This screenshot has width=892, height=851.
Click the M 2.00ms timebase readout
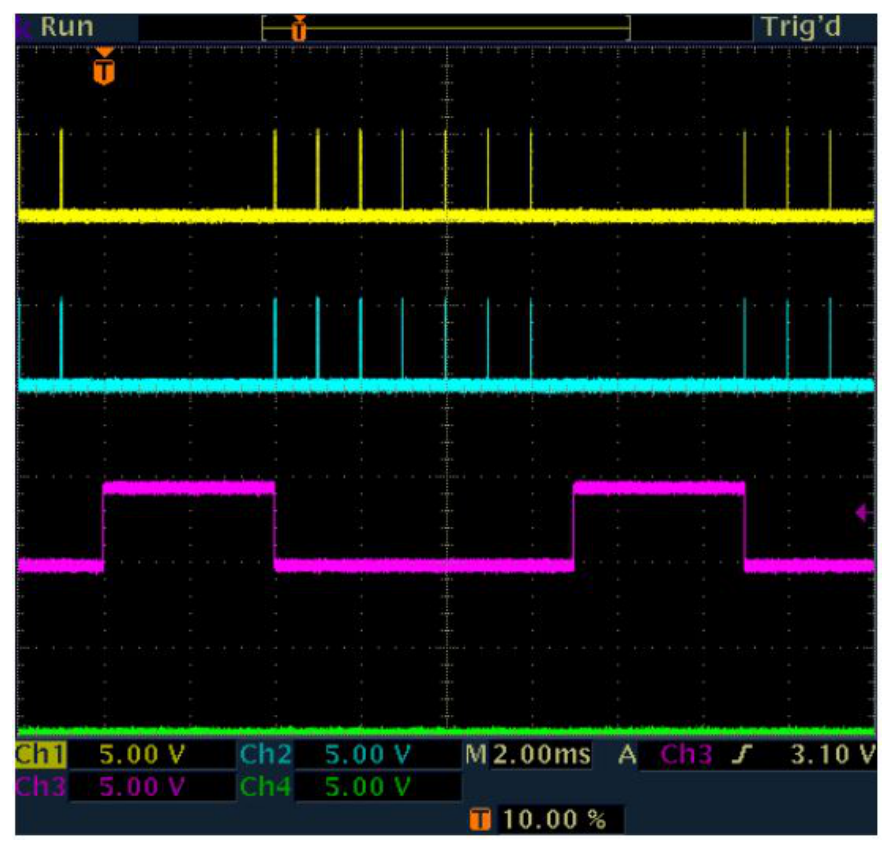pyautogui.click(x=528, y=754)
